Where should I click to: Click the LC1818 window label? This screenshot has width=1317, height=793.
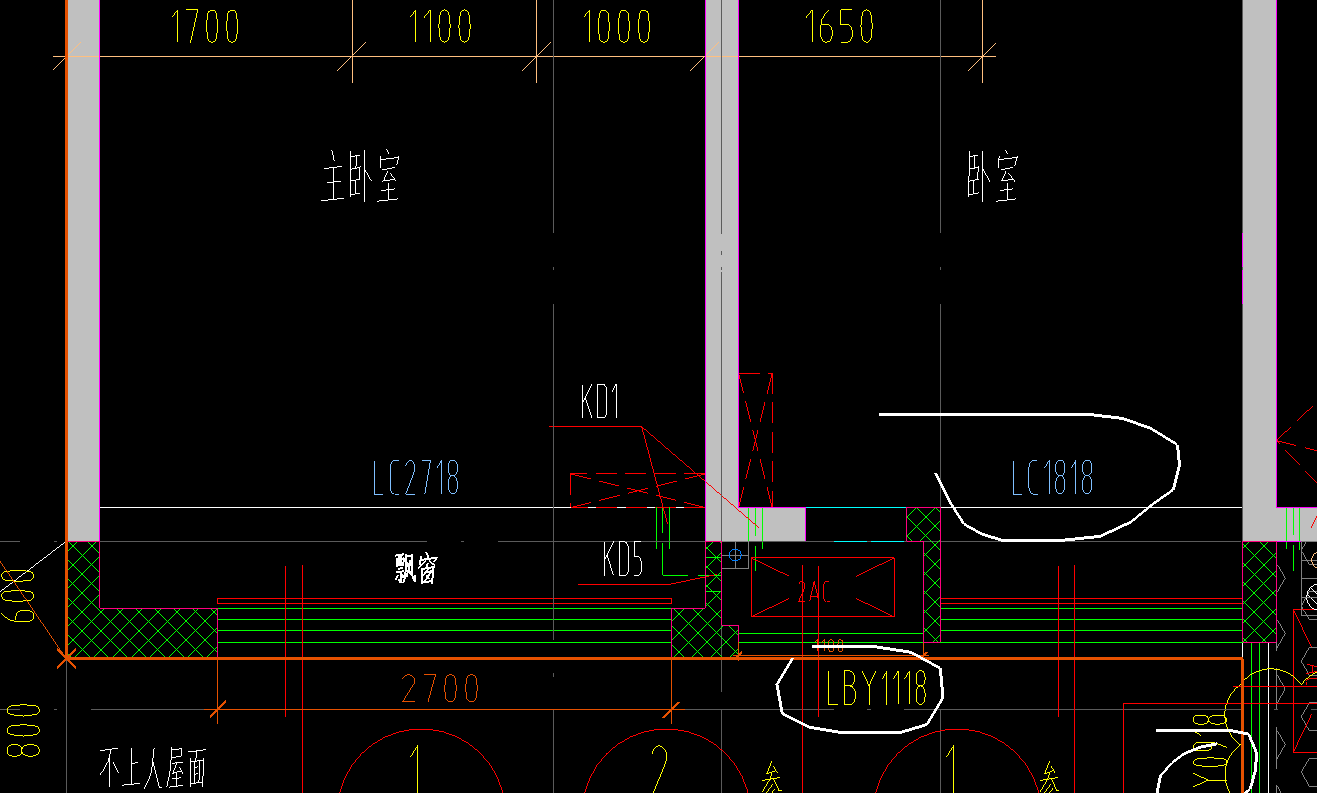click(x=1052, y=479)
